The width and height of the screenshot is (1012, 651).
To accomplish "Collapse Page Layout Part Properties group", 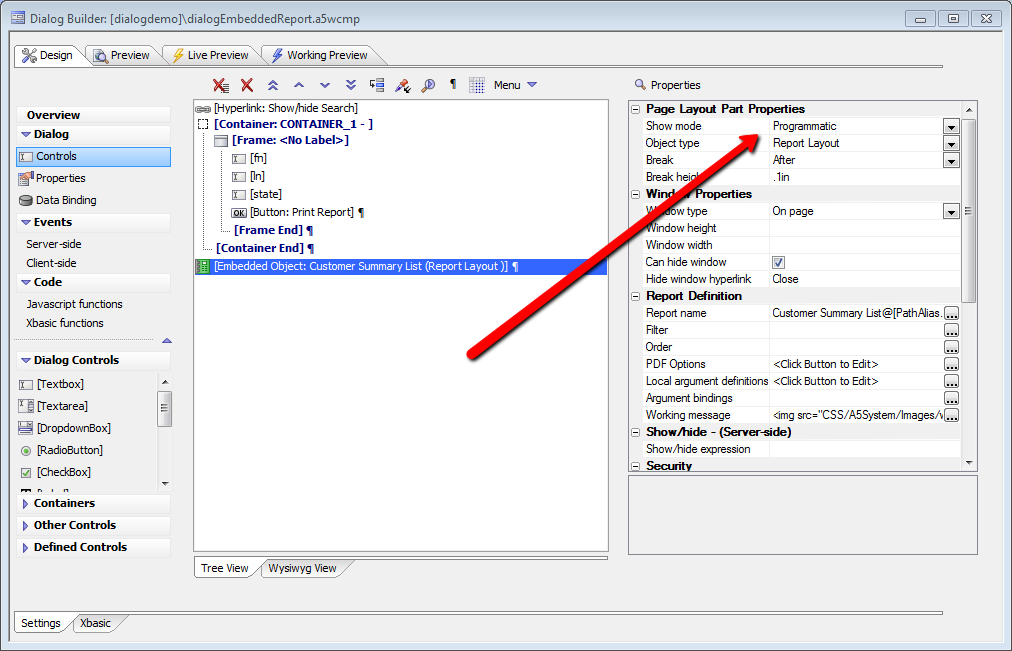I will (x=636, y=109).
